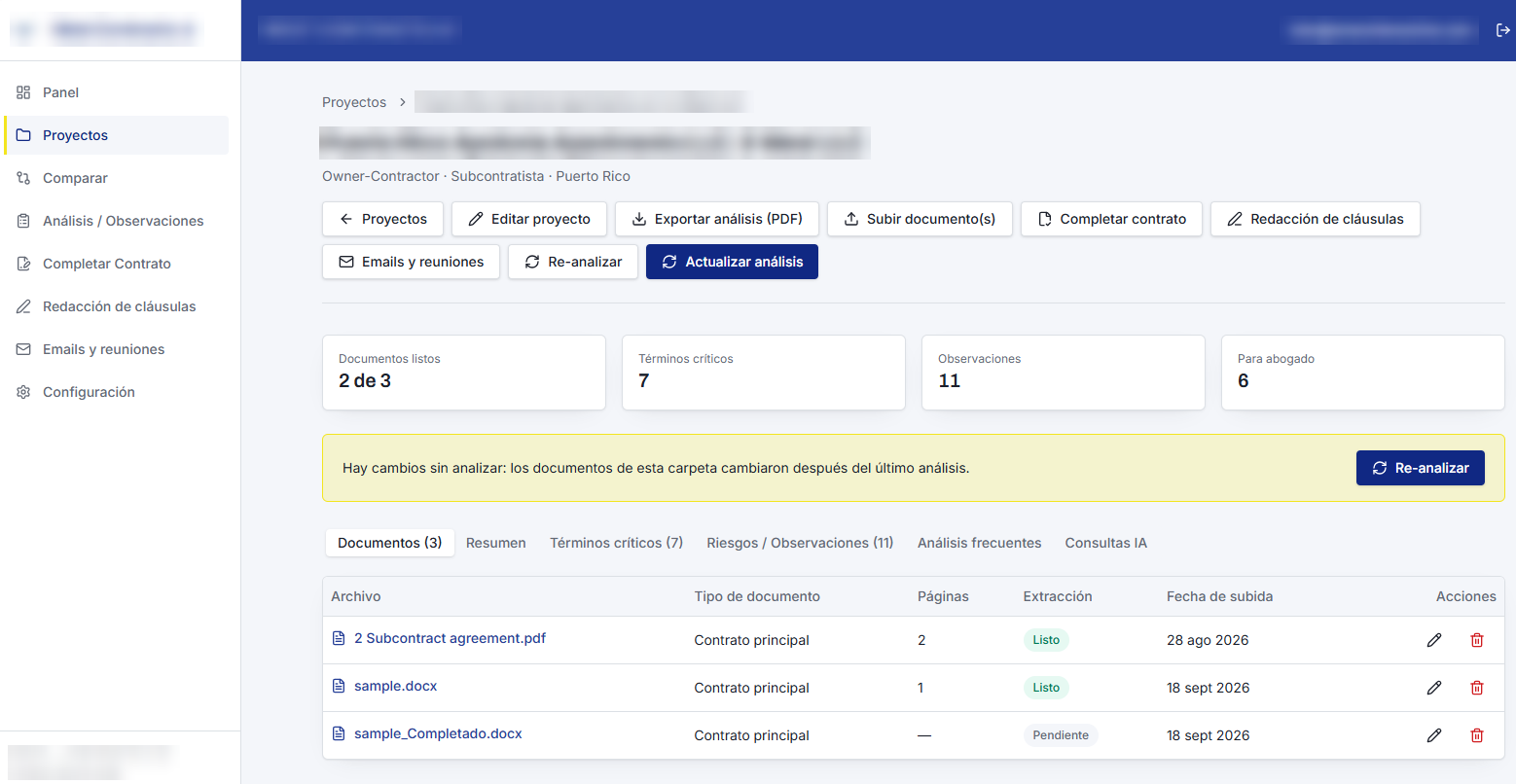Viewport: 1516px width, 784px height.
Task: Click Subir documento(s) button
Action: pyautogui.click(x=920, y=219)
